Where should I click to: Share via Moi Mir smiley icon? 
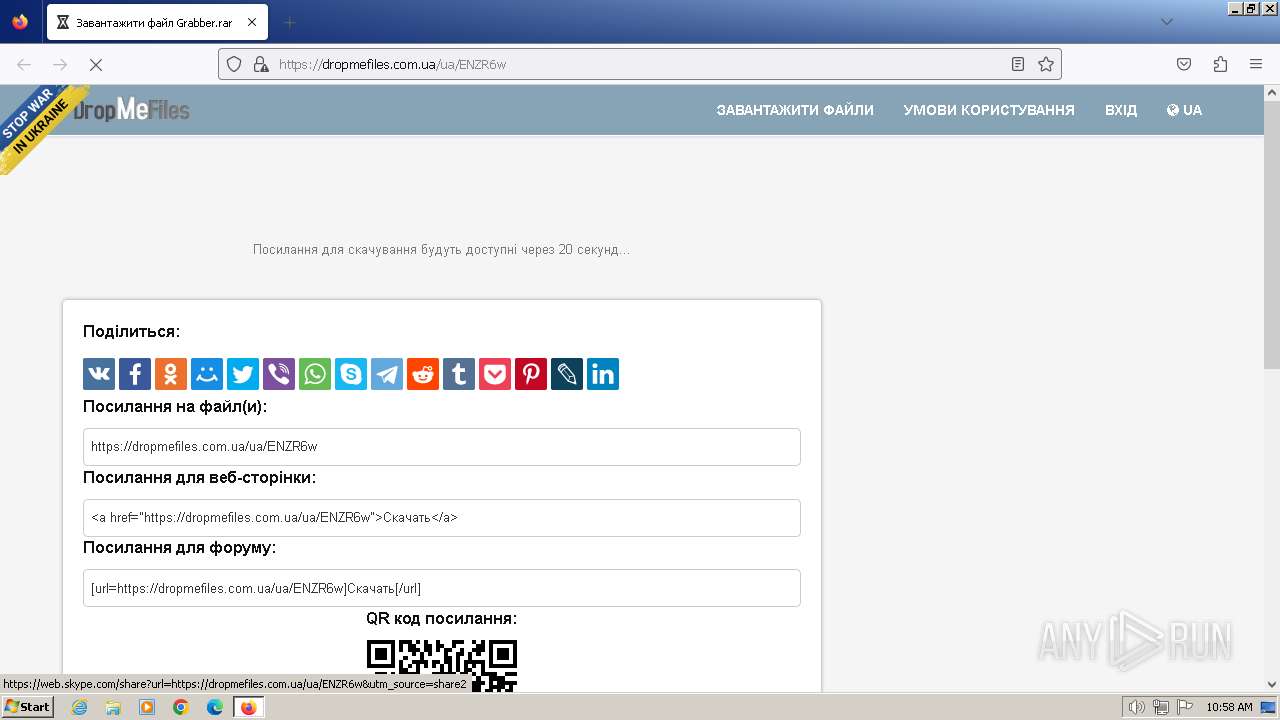[207, 374]
